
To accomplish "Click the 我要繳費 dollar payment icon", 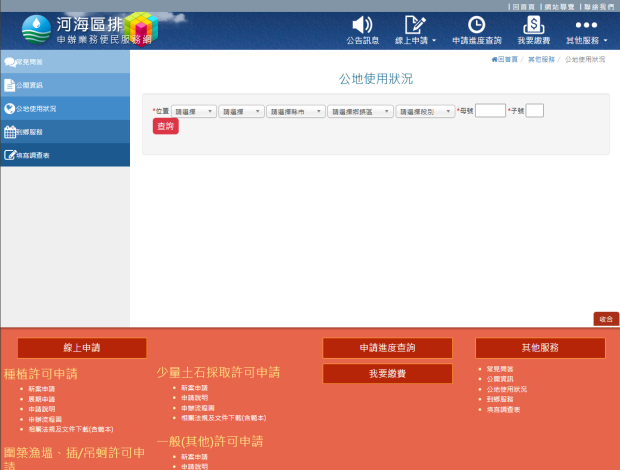I will click(533, 25).
